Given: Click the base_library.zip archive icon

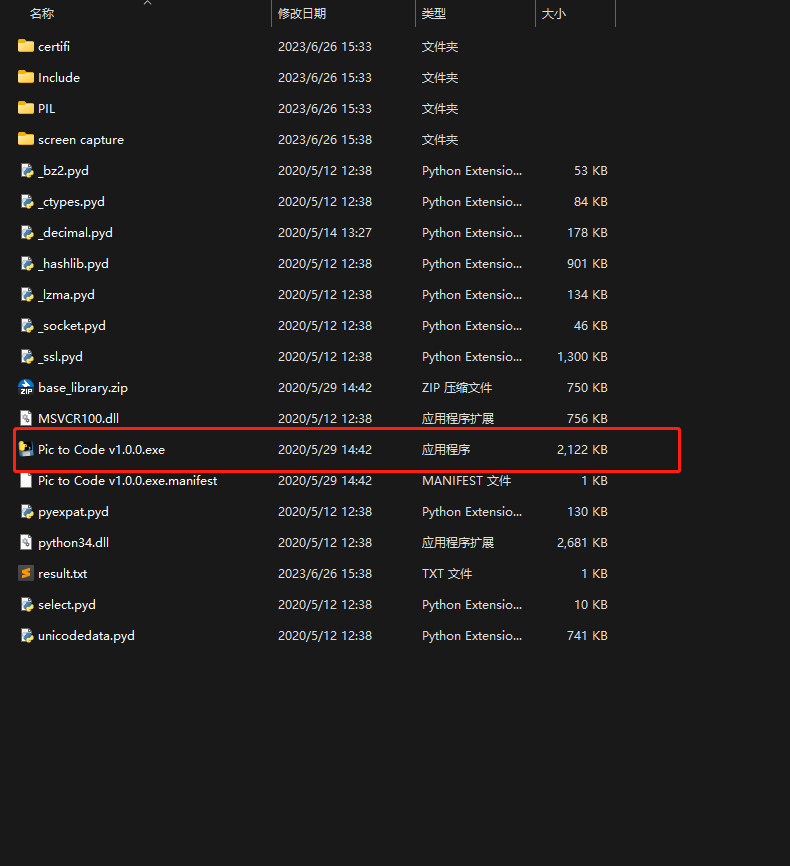Looking at the screenshot, I should pos(26,387).
